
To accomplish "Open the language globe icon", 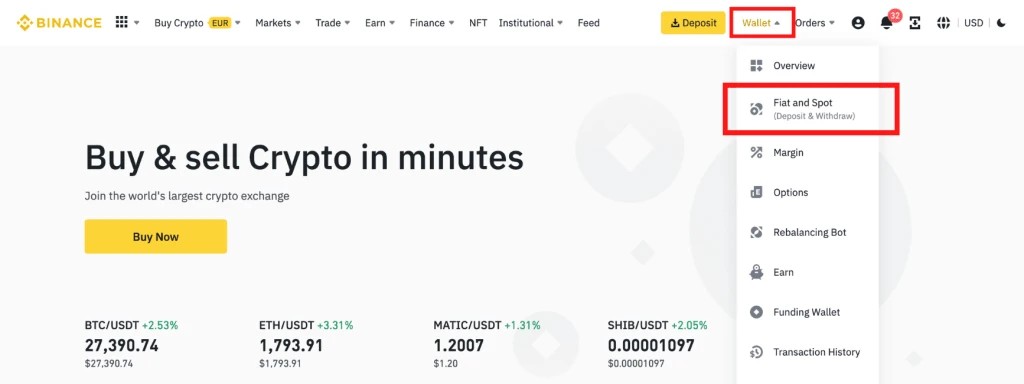I will tap(943, 23).
